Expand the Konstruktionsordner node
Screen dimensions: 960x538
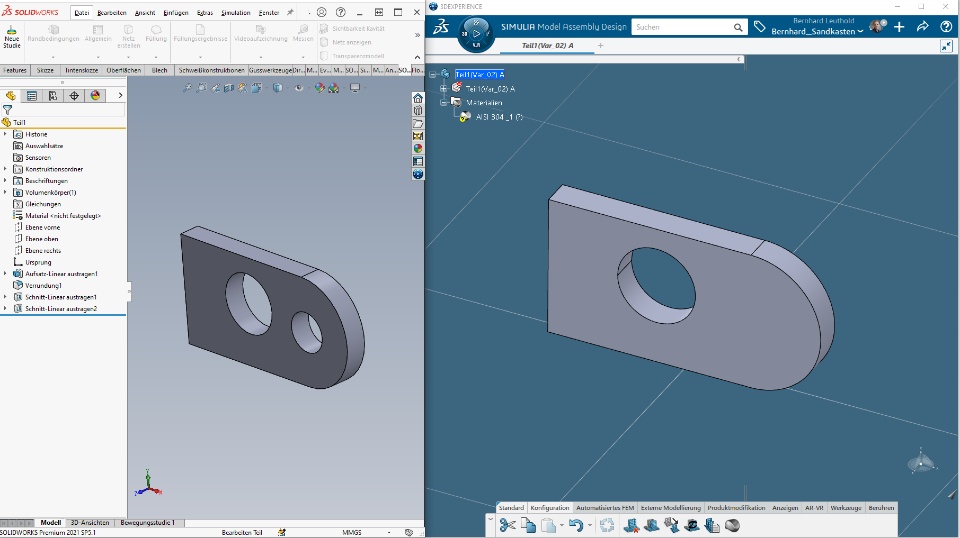pos(6,169)
